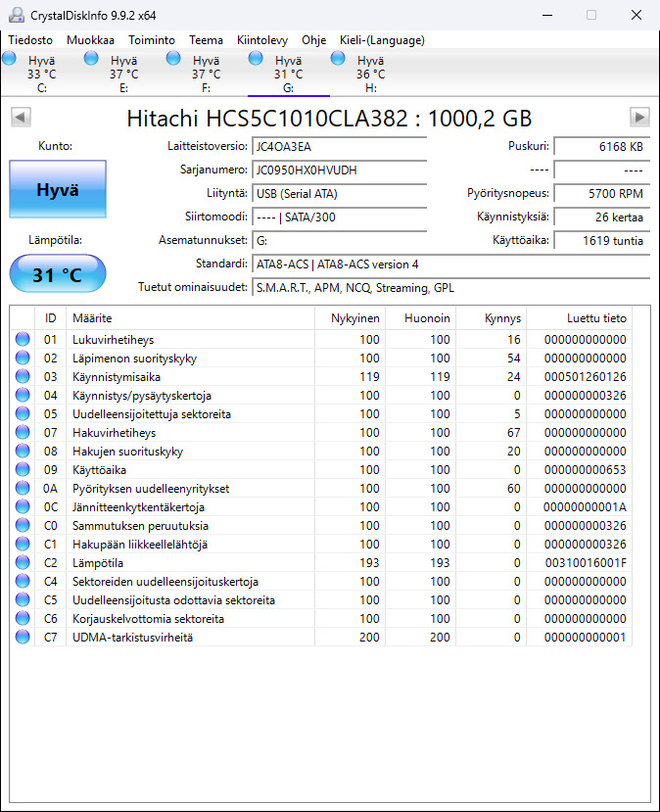Click status orb for Lämpötila attribute row
This screenshot has width=660, height=812.
[x=23, y=562]
